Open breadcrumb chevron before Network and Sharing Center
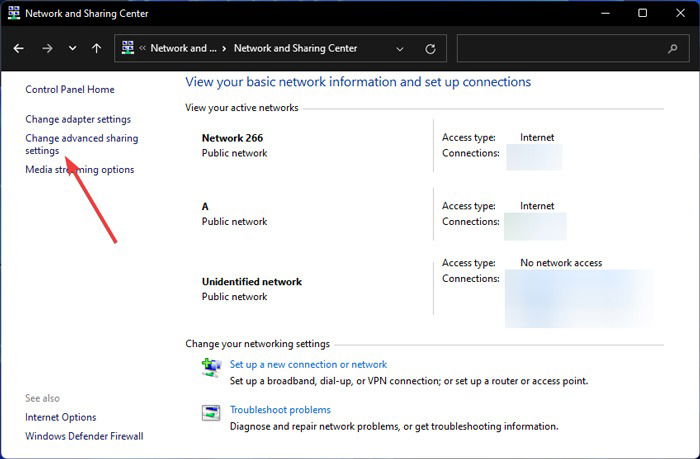 (x=225, y=48)
